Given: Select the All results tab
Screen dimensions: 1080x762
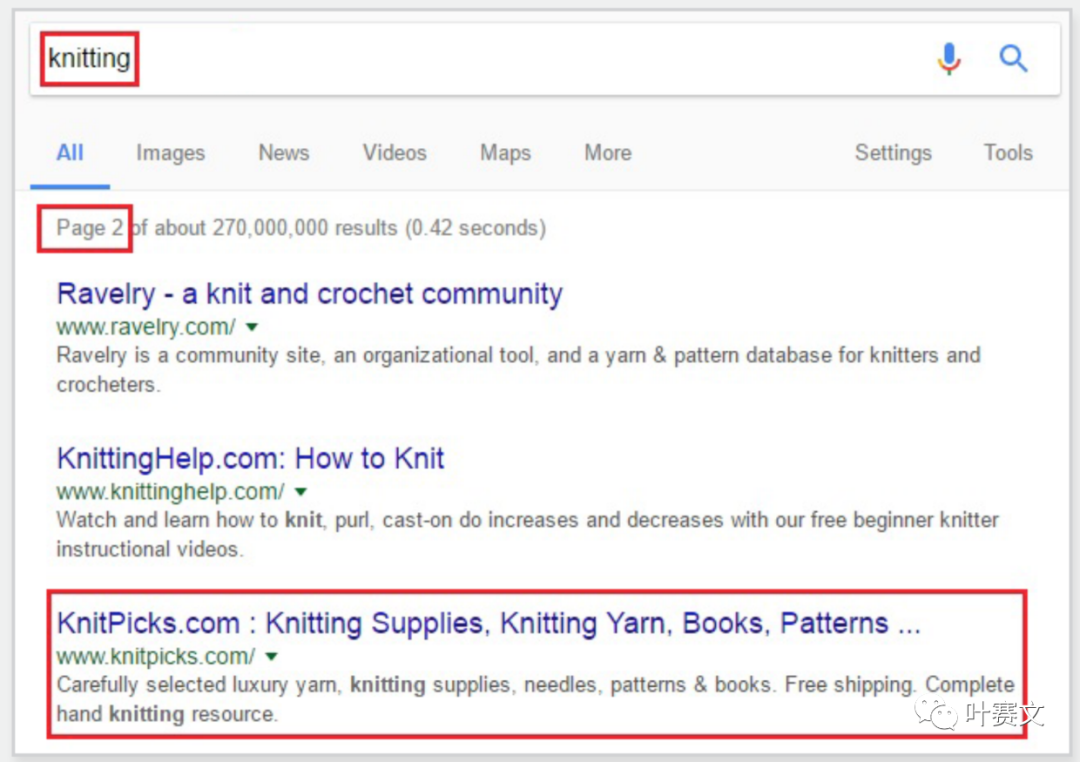Looking at the screenshot, I should tap(70, 153).
